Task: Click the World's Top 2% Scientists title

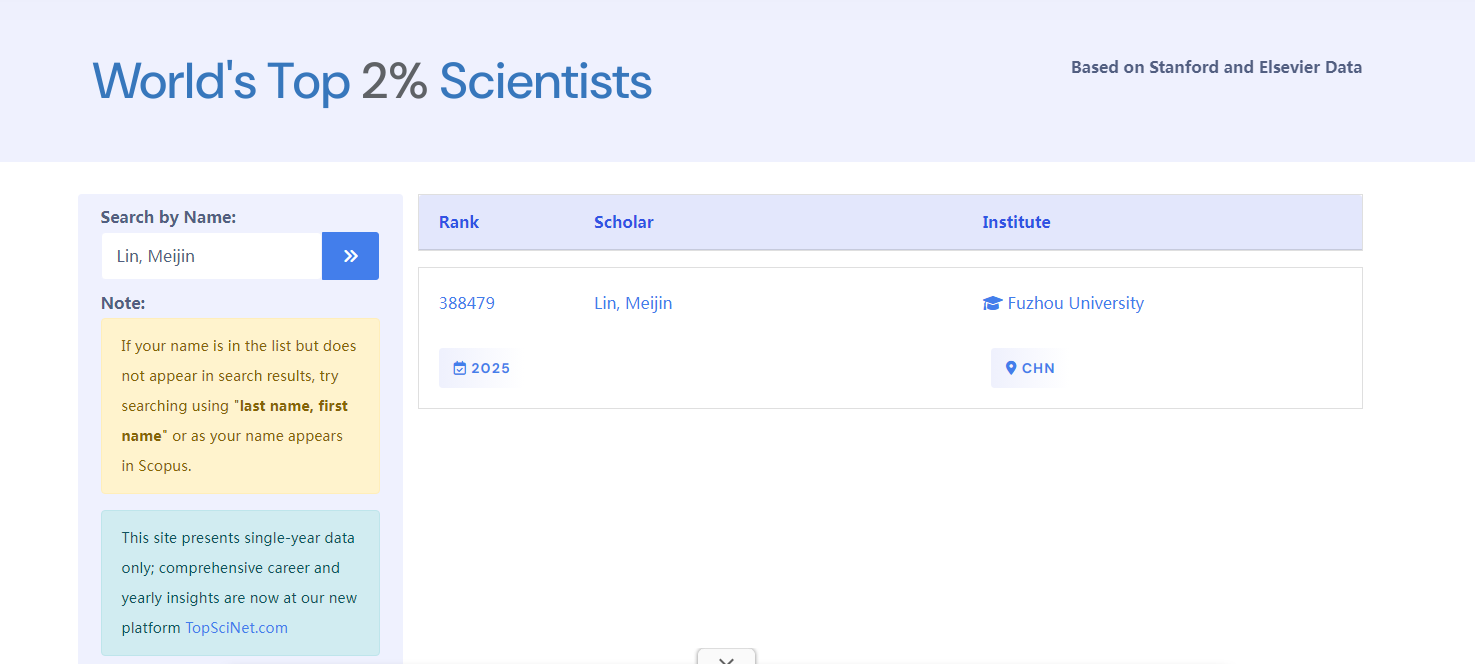Action: (372, 81)
